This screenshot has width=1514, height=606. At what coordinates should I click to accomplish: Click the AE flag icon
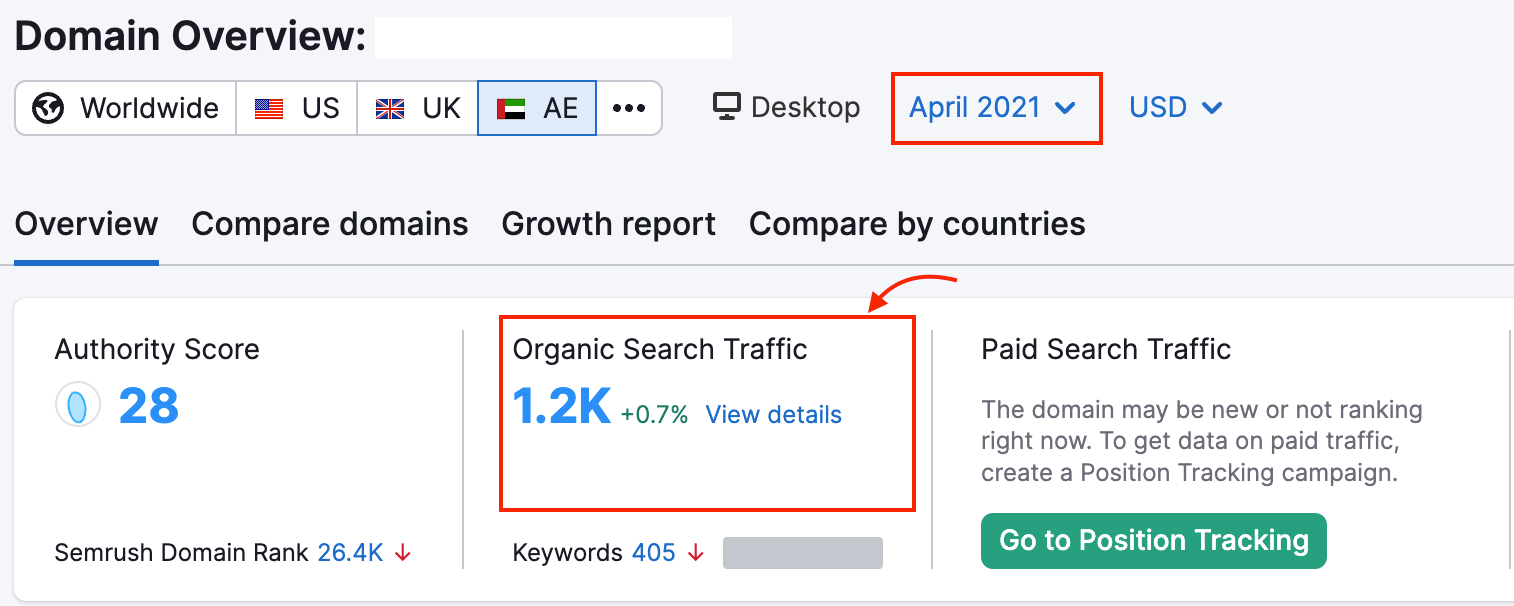(511, 108)
